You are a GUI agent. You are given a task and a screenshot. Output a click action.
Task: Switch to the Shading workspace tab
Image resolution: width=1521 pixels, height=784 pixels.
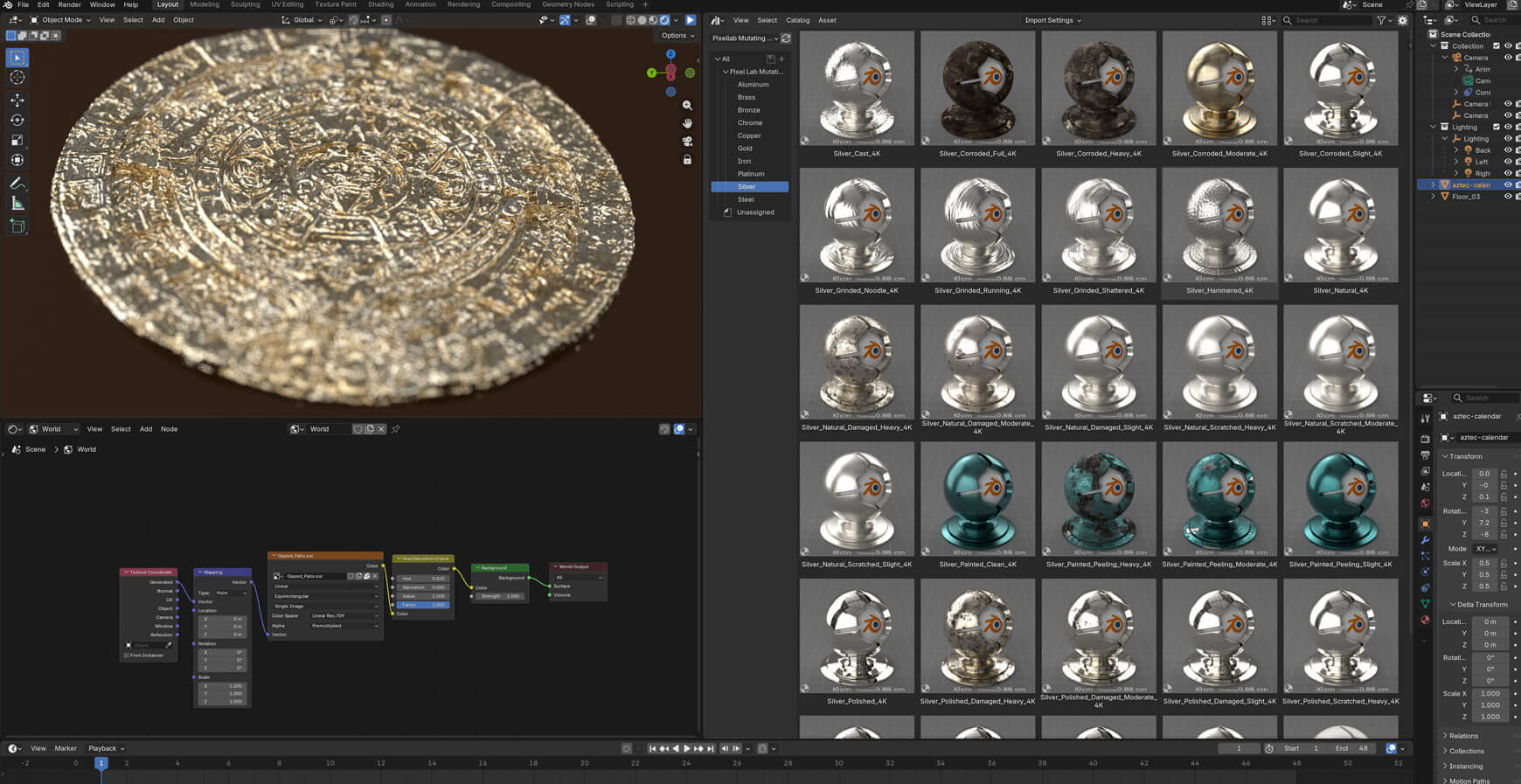pyautogui.click(x=380, y=4)
